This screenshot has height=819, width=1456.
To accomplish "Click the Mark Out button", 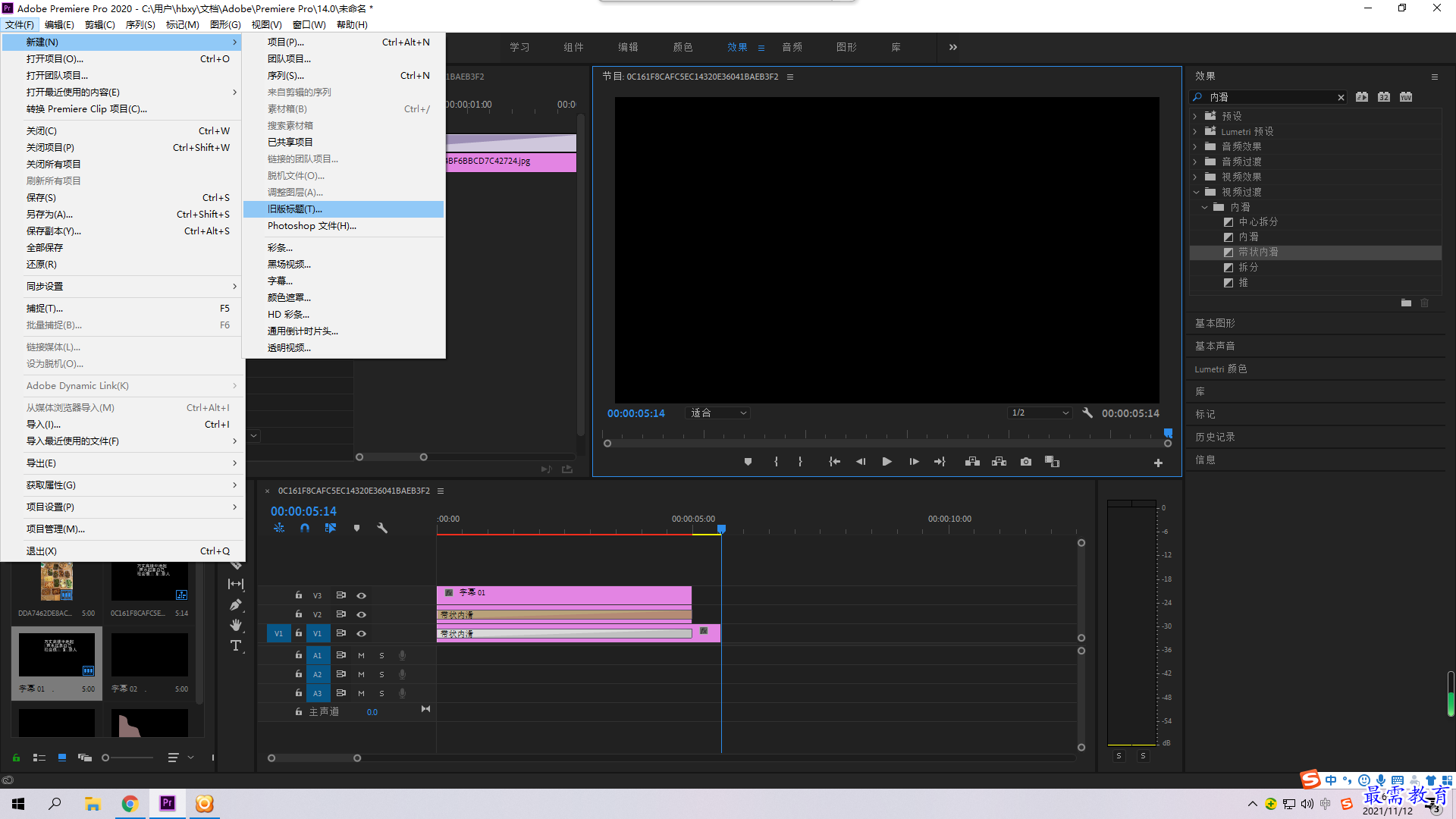I will pos(800,462).
